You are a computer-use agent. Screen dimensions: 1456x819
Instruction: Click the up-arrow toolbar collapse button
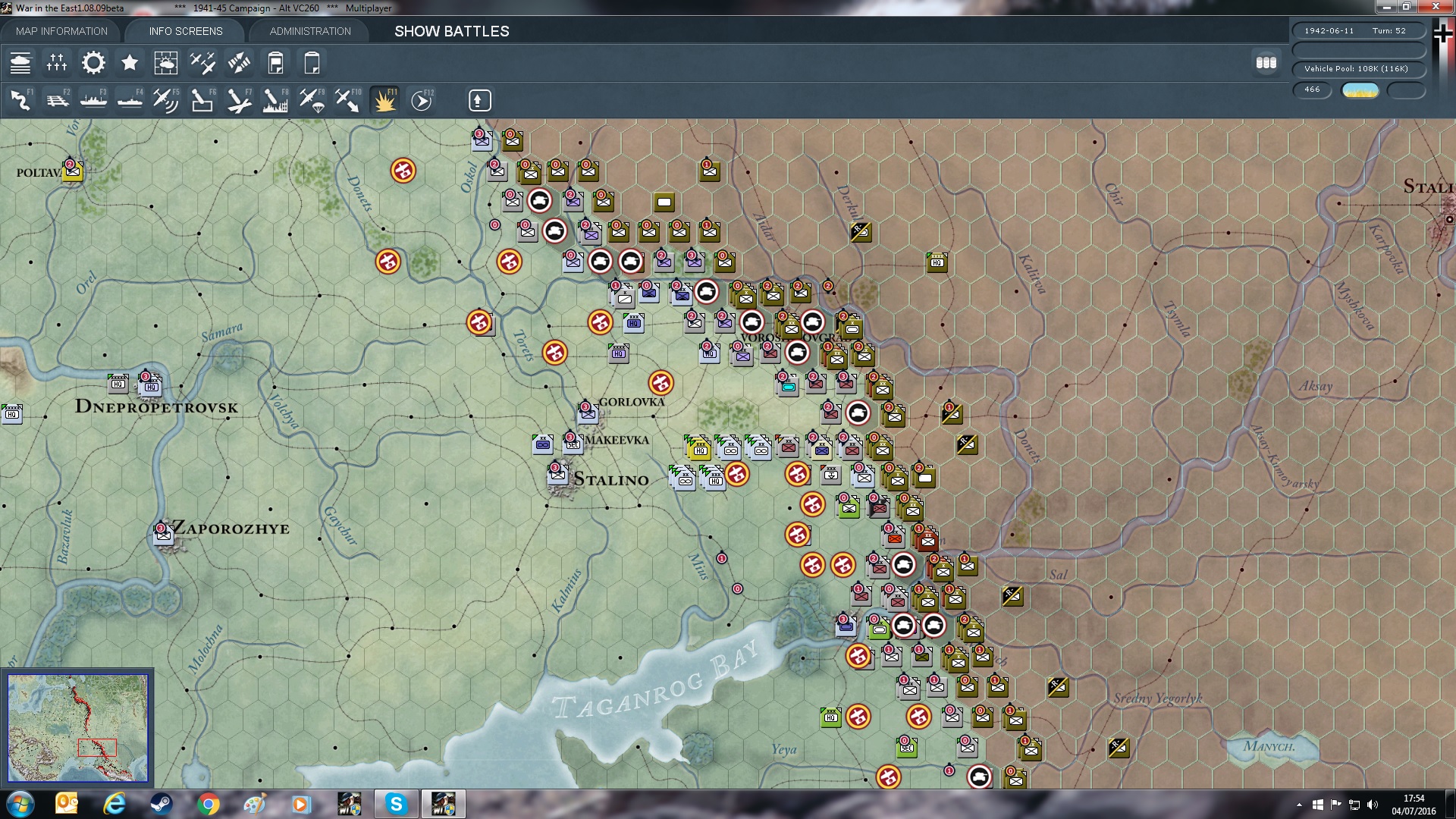479,100
